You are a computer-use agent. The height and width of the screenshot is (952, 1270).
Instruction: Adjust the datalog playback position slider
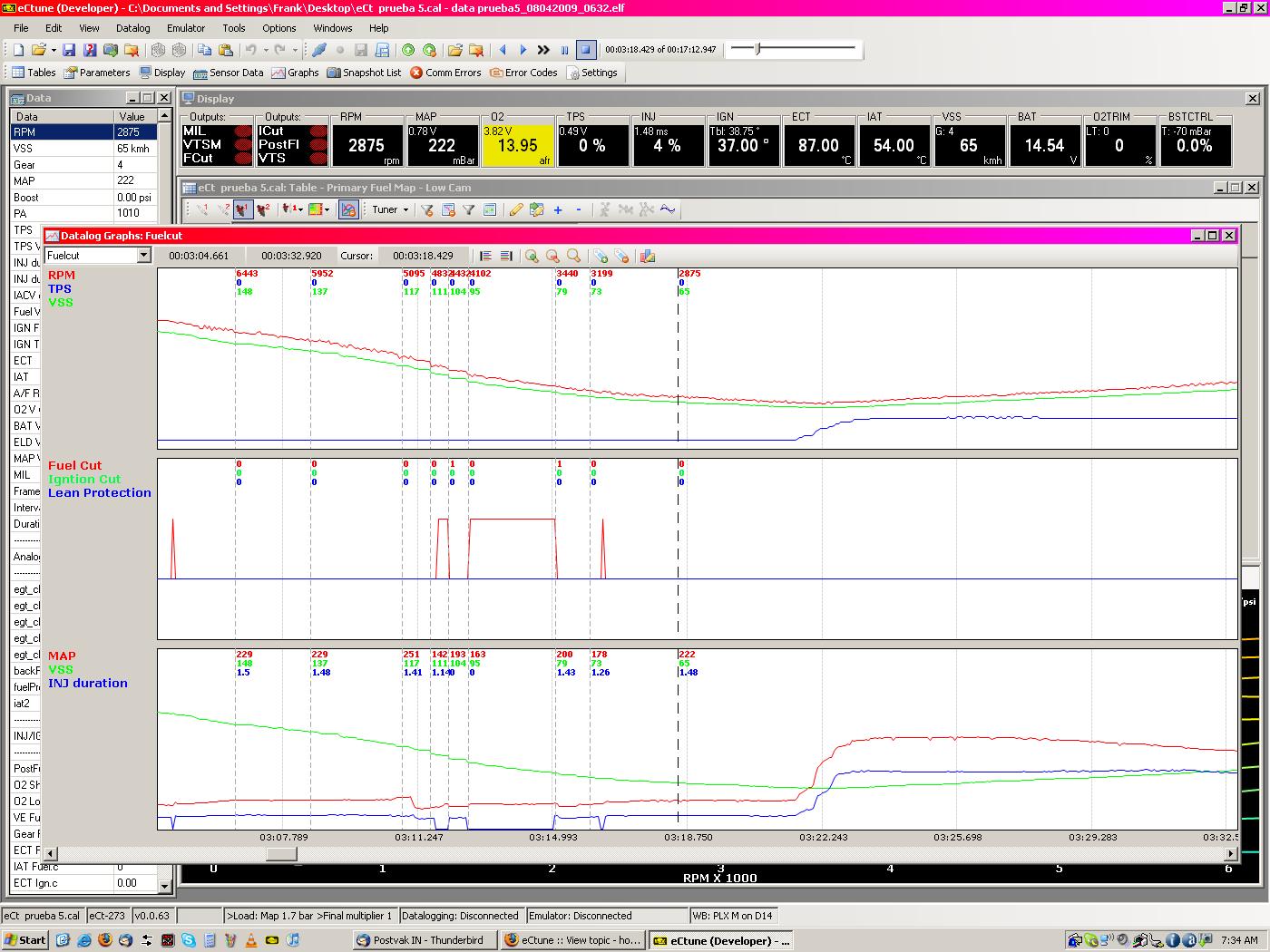tap(757, 49)
